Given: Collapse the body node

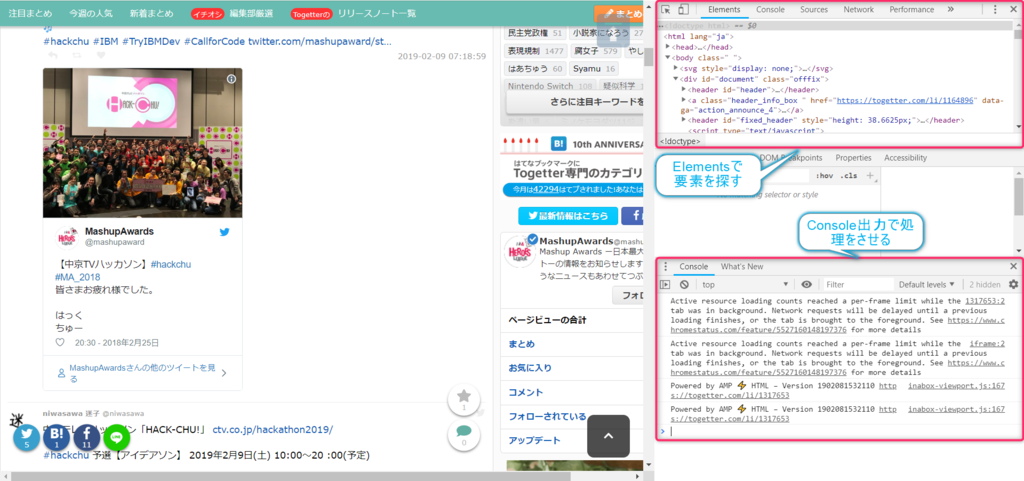Looking at the screenshot, I should pos(668,57).
